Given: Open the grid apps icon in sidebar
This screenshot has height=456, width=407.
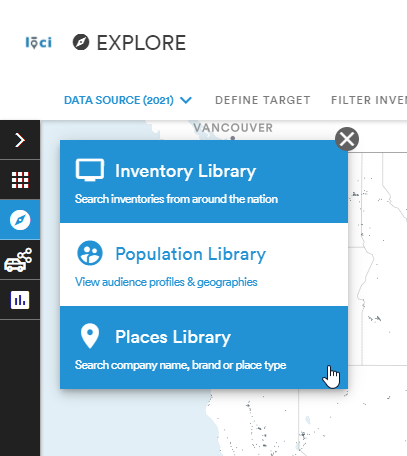Looking at the screenshot, I should [20, 180].
